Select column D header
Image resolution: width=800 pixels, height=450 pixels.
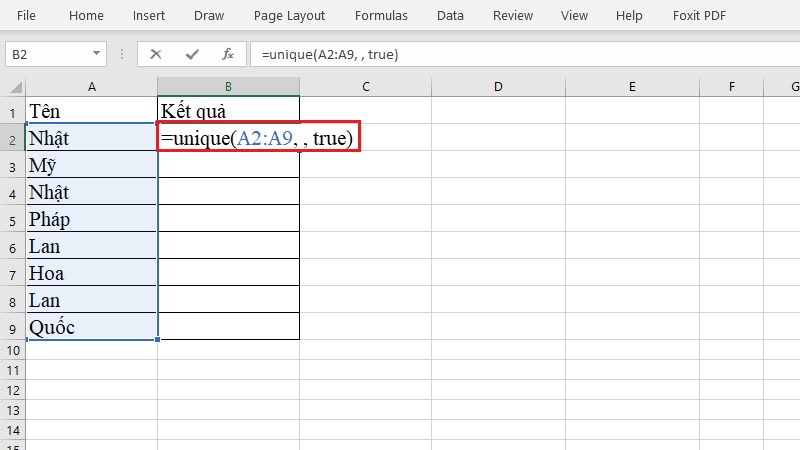(498, 87)
